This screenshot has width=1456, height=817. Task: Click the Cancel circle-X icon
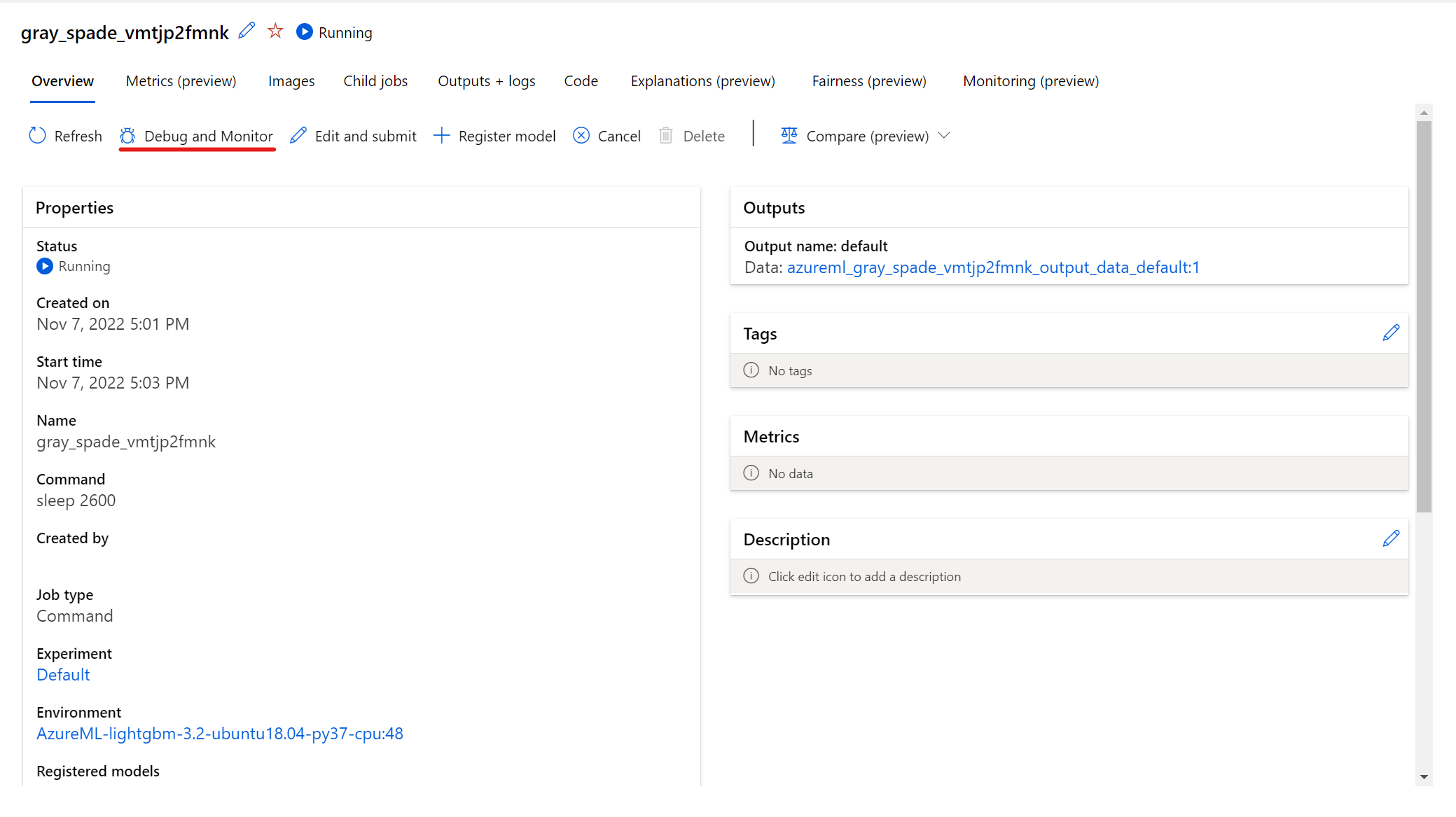pyautogui.click(x=580, y=136)
